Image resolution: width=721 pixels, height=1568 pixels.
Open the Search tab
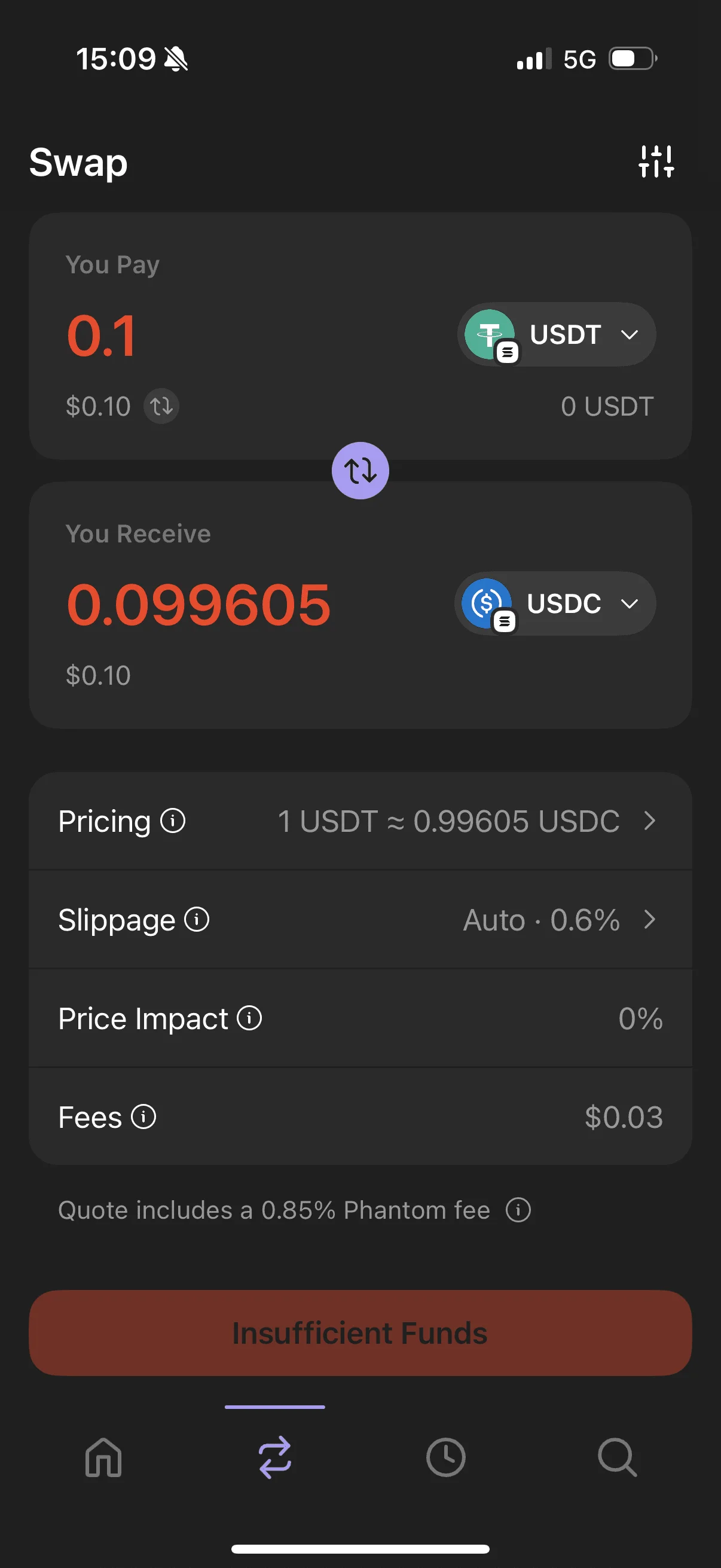[618, 1458]
